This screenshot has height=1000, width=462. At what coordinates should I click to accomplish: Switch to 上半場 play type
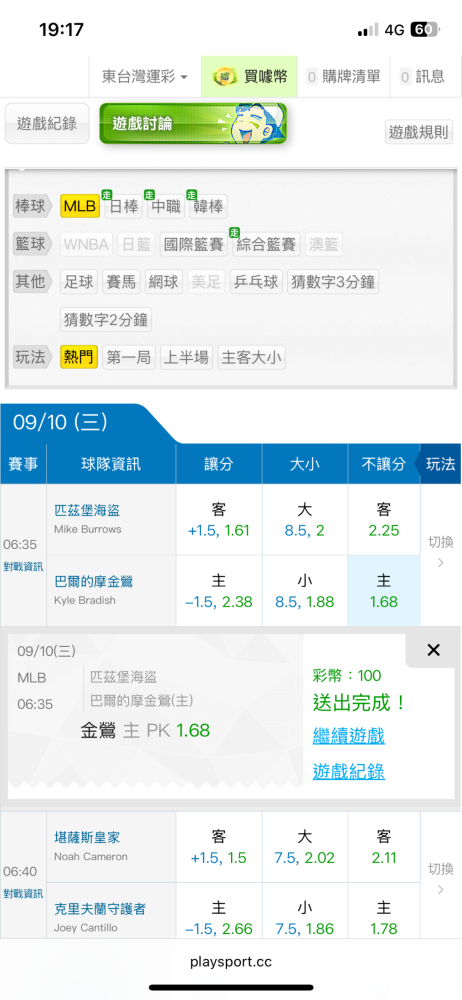point(186,358)
